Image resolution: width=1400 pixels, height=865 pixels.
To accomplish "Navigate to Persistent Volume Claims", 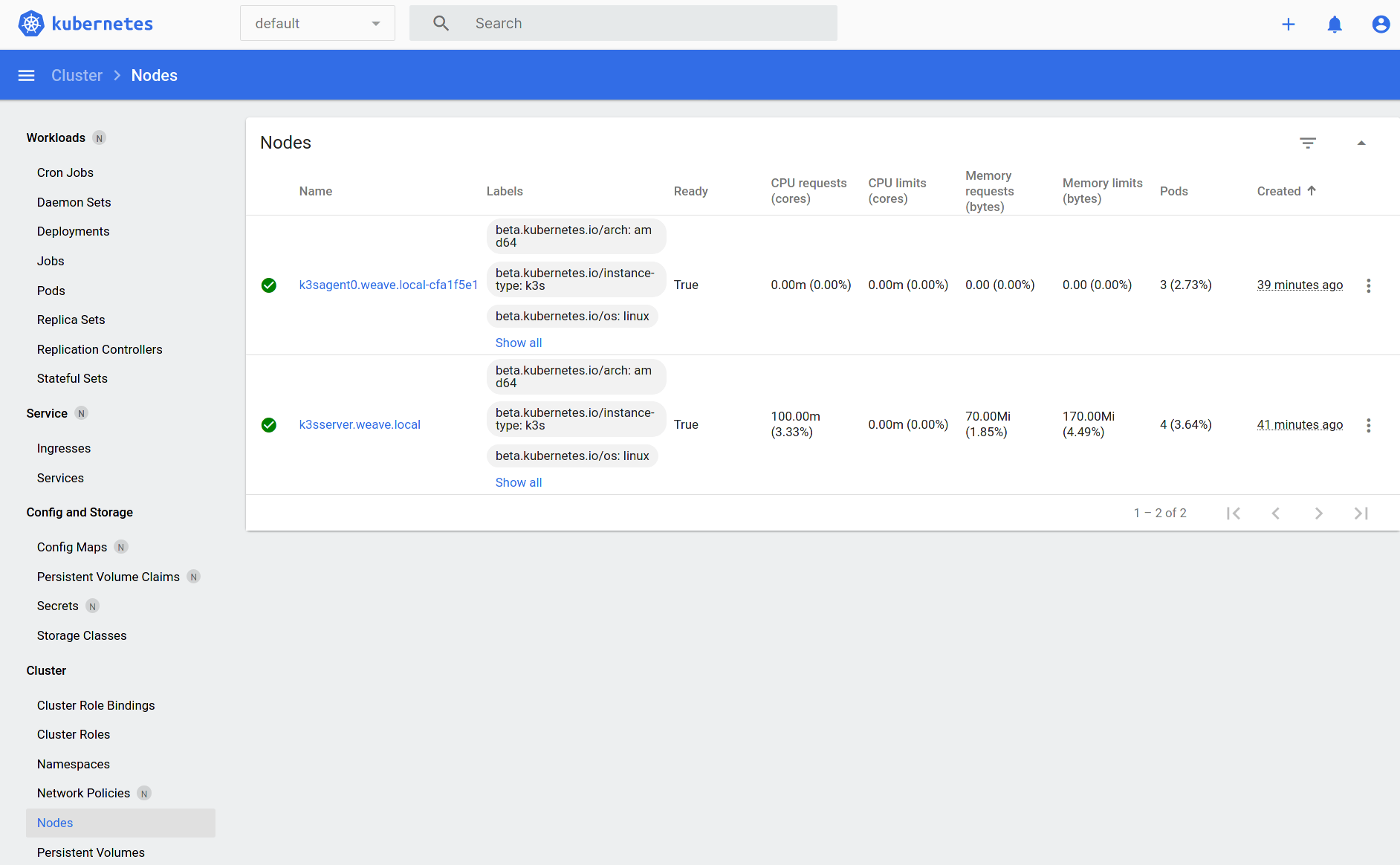I will point(108,576).
